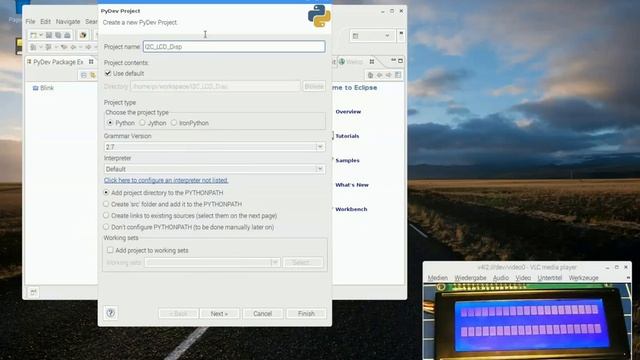Open the Navigate menu in Eclipse
This screenshot has width=640, height=360.
pos(68,22)
